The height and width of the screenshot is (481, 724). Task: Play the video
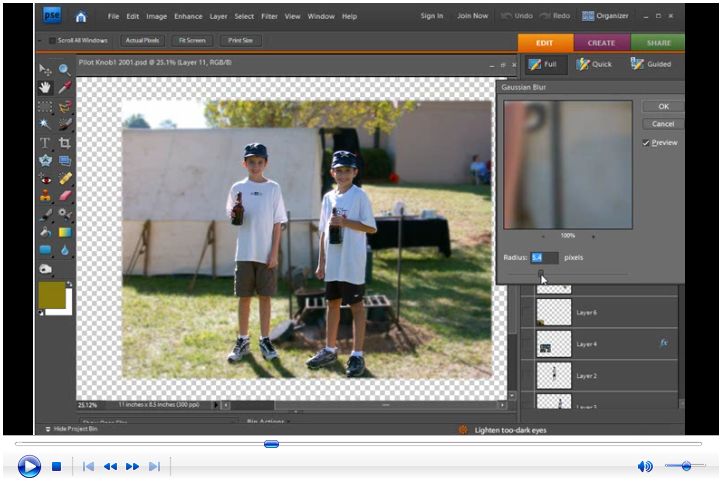(29, 466)
